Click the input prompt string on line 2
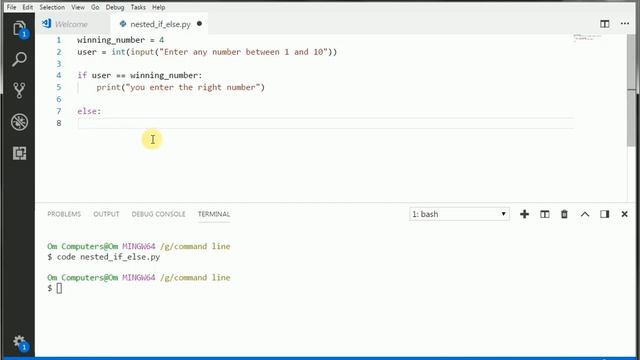The height and width of the screenshot is (360, 640). pyautogui.click(x=245, y=52)
